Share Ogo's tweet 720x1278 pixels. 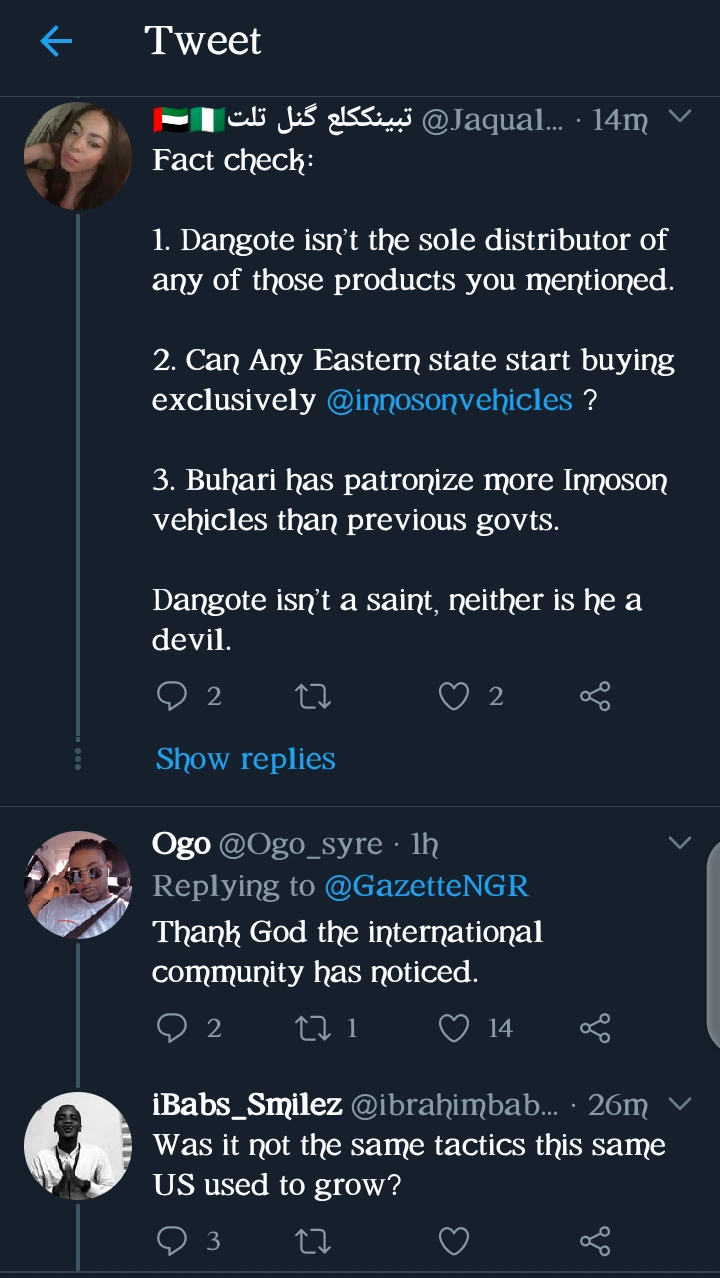tap(595, 1028)
